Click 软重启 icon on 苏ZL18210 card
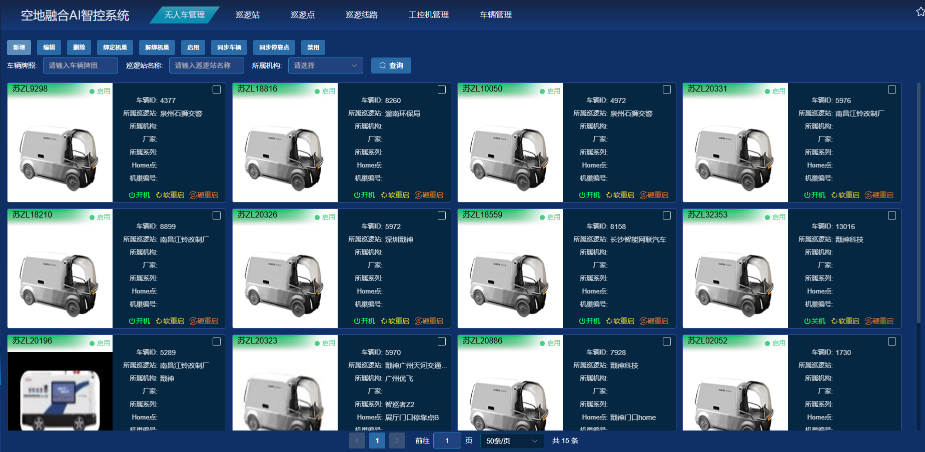 (x=159, y=321)
